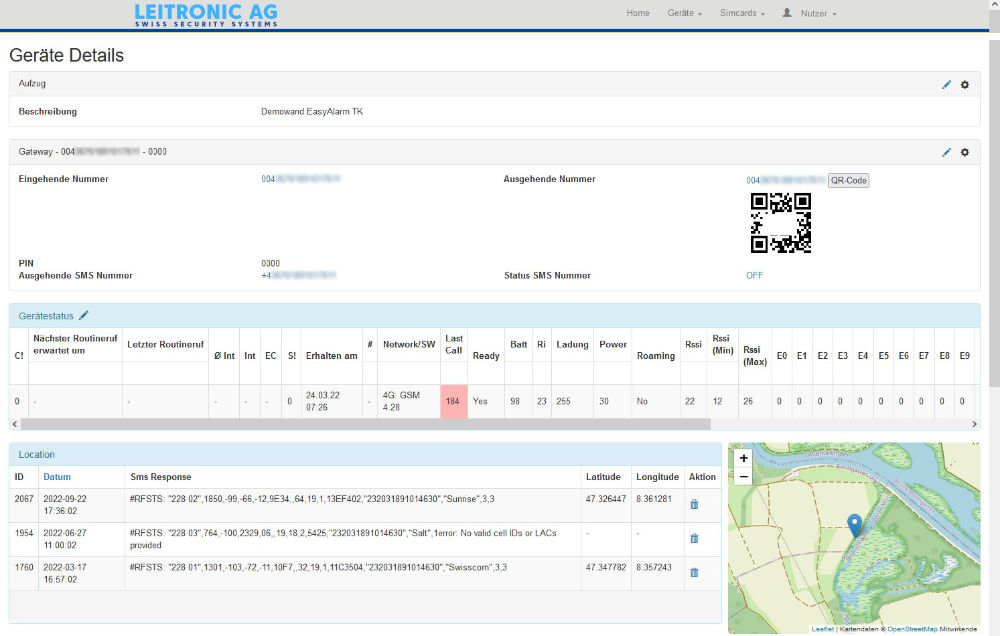
Task: Click the edit pencil in Aufzug panel
Action: (x=946, y=85)
